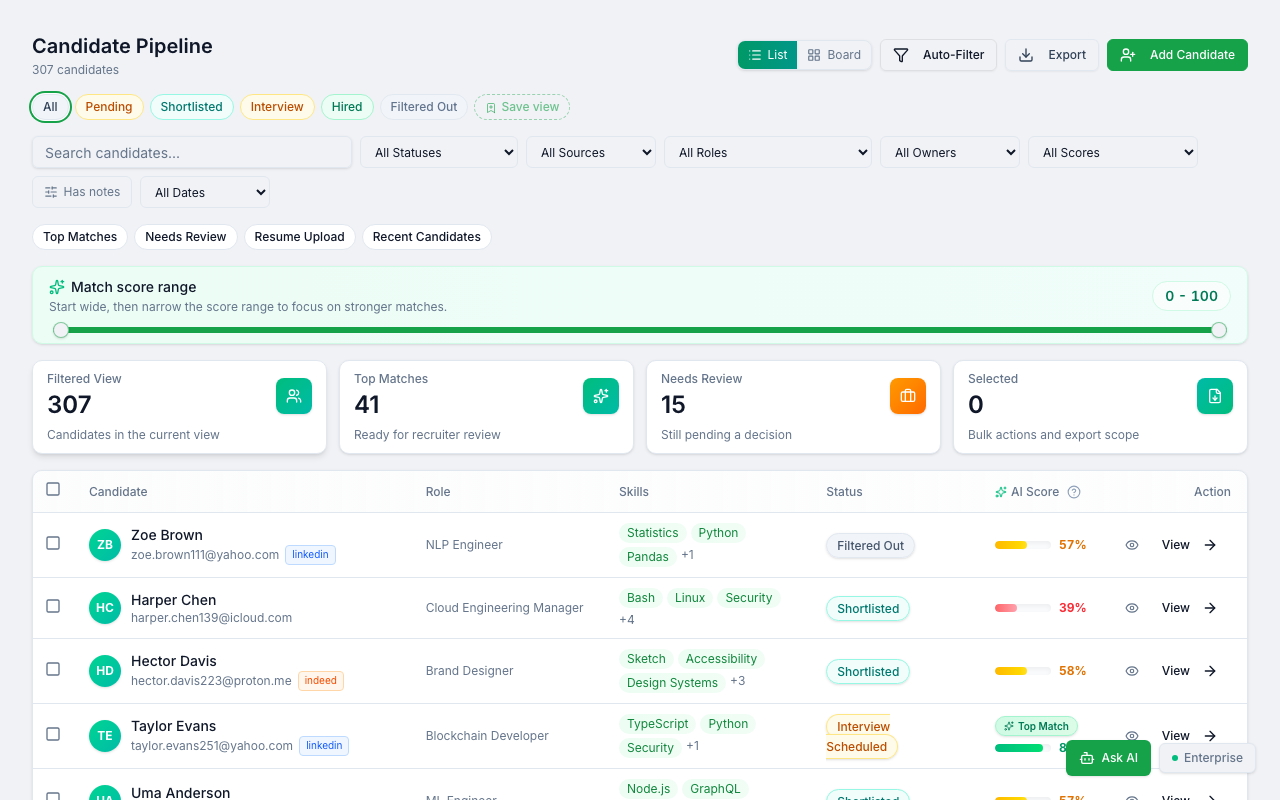Select Taylor Evans's row checkbox

pos(53,734)
